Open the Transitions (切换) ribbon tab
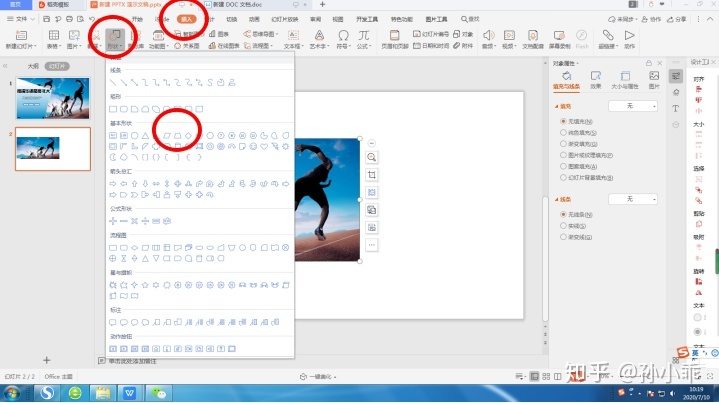The image size is (719, 403). [232, 19]
